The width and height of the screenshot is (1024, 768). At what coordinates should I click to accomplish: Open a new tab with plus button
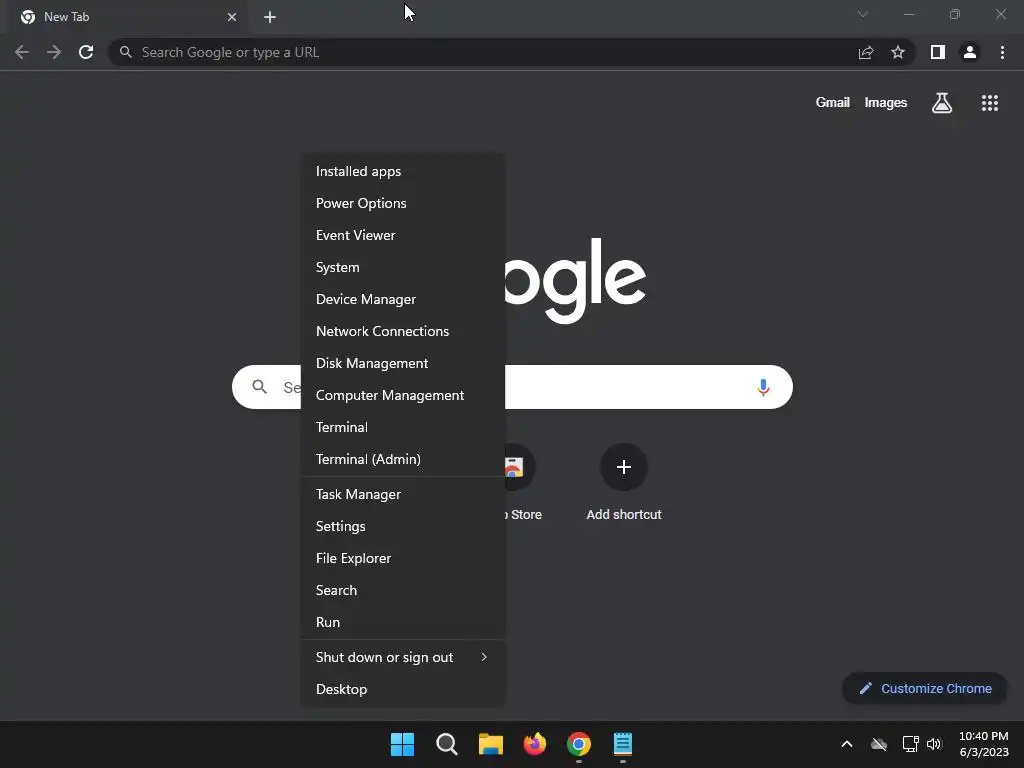click(x=270, y=17)
